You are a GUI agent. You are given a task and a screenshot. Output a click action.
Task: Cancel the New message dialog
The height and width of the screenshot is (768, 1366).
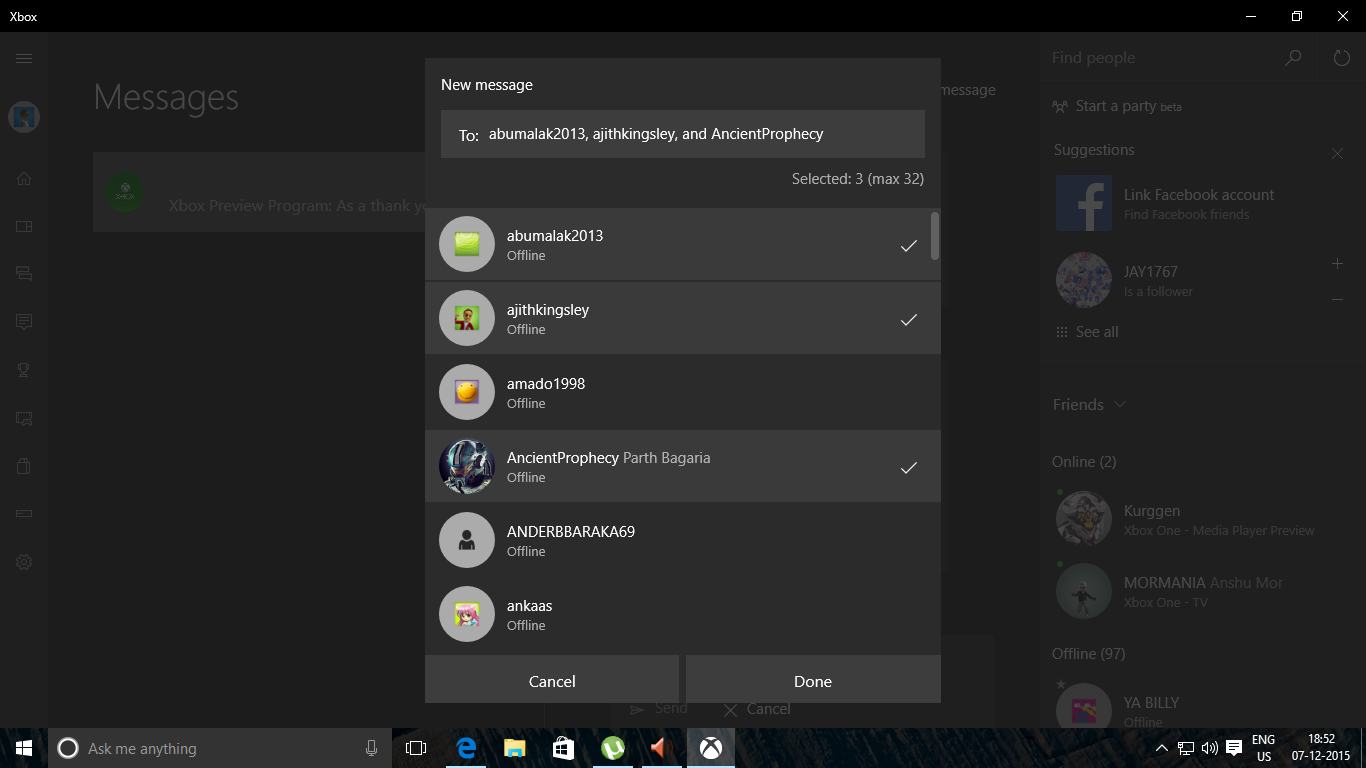(552, 680)
